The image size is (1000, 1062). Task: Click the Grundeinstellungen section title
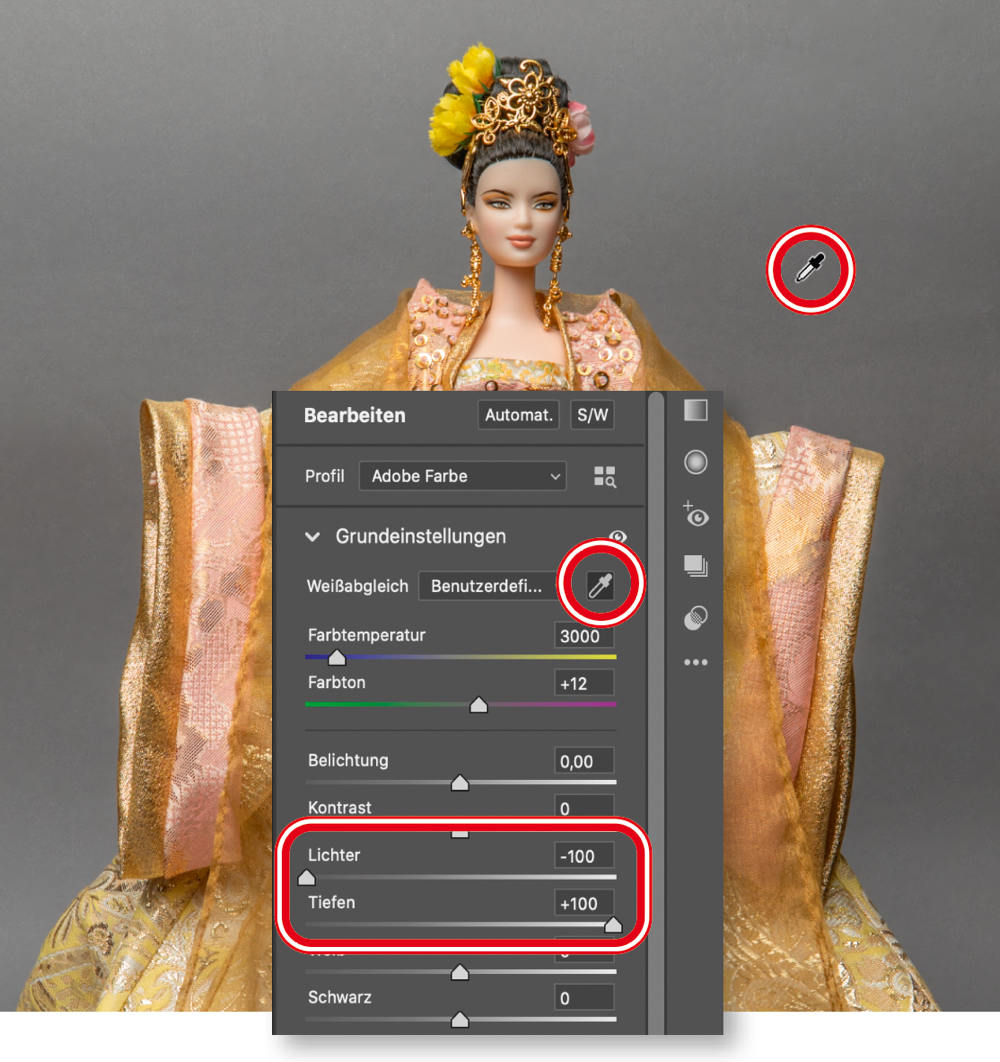point(421,536)
